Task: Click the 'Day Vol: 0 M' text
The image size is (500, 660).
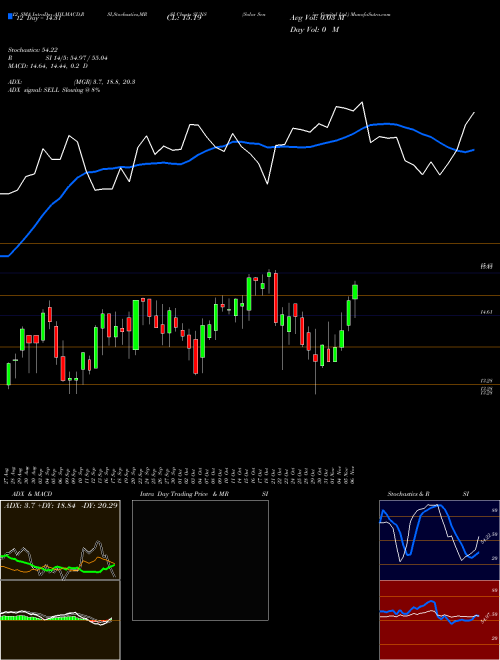Action: 314,30
